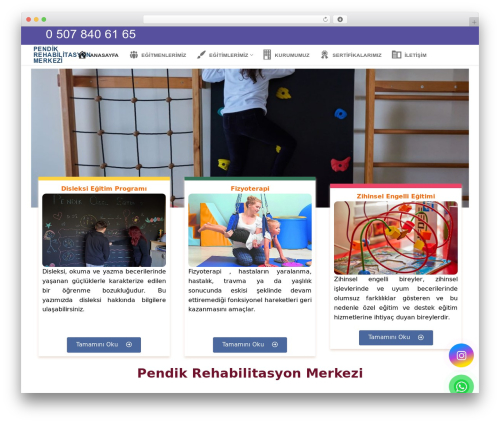The height and width of the screenshot is (423, 500).
Task: Click the browser reload icon
Action: pyautogui.click(x=325, y=20)
